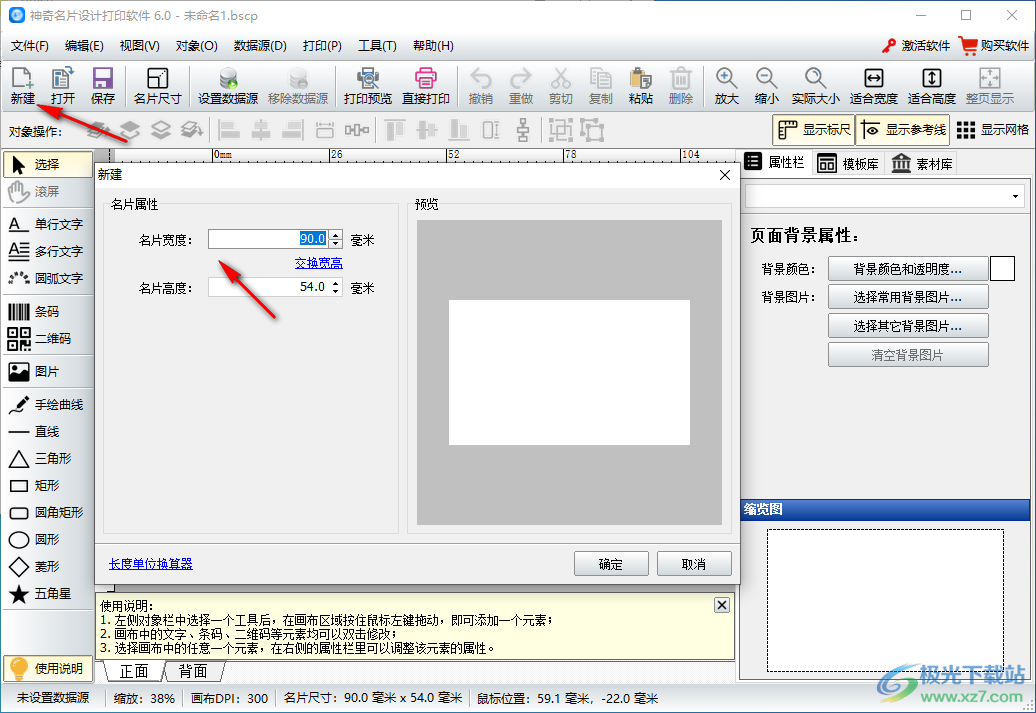This screenshot has height=713, width=1036.
Task: Click 背景颜色和透明度 button
Action: pos(908,269)
